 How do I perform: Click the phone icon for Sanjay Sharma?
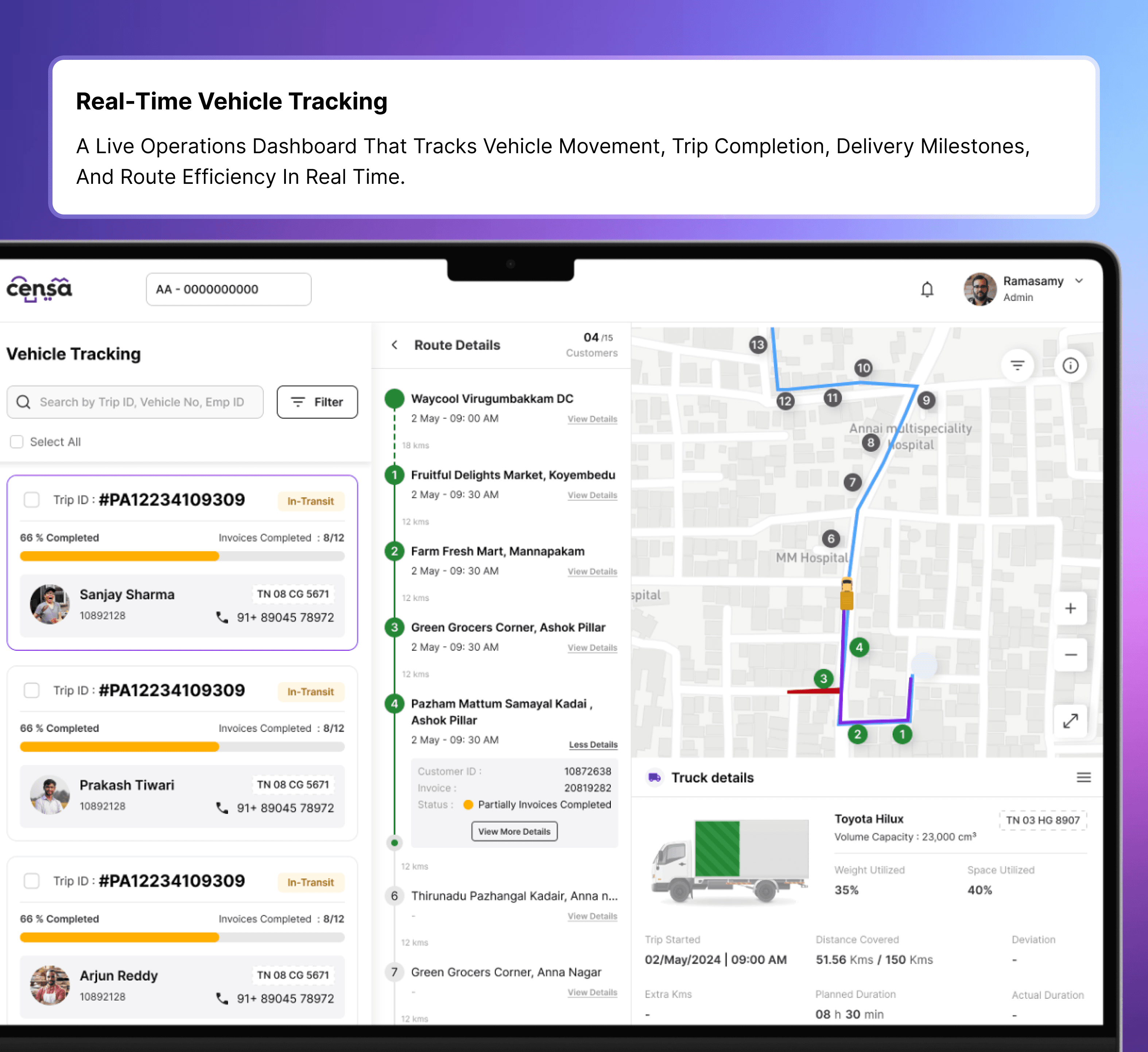pos(222,618)
